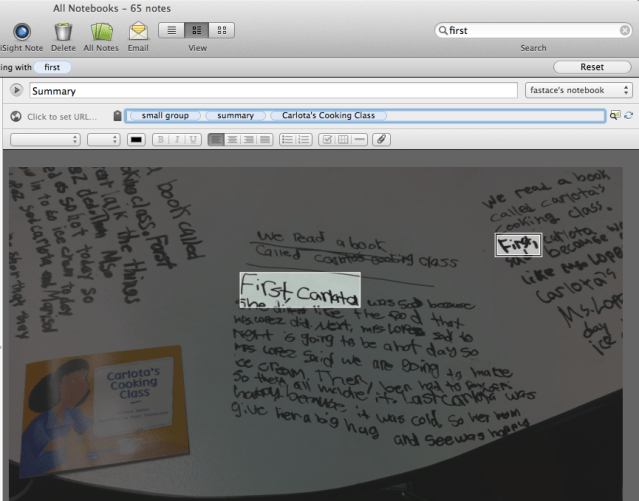Switch to list view
Screen dimensions: 639x501
172,31
